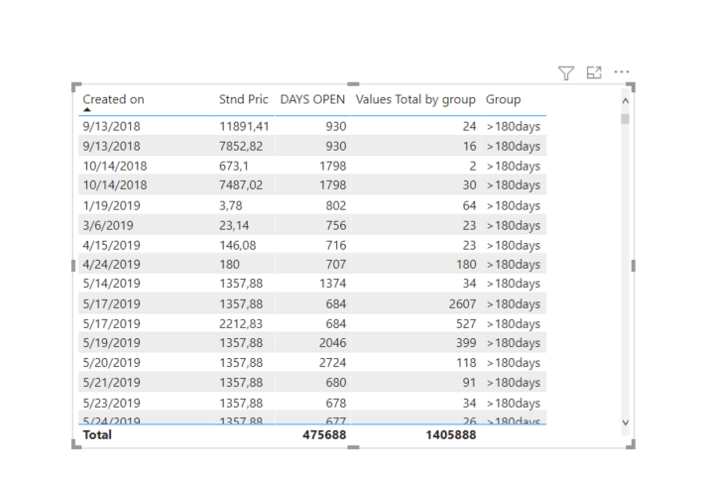The image size is (703, 478).
Task: Click the scrollbar down arrow
Action: coord(625,422)
